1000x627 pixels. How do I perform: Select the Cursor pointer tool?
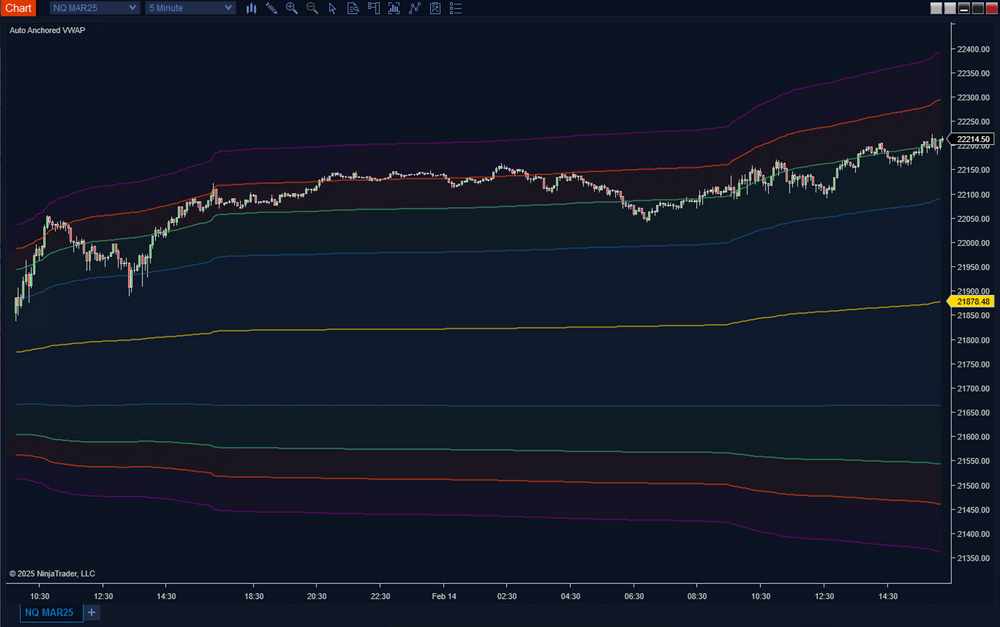(x=332, y=8)
